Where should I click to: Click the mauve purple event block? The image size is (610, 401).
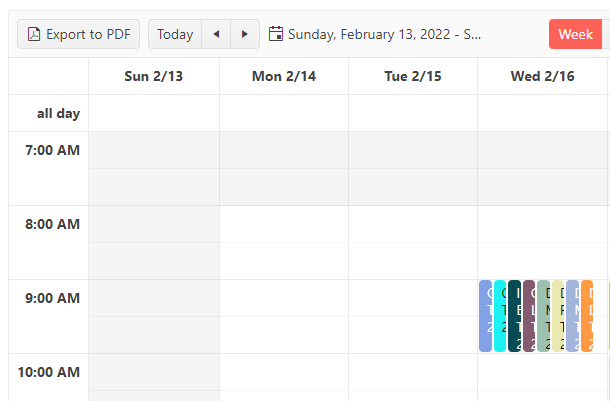tap(529, 316)
